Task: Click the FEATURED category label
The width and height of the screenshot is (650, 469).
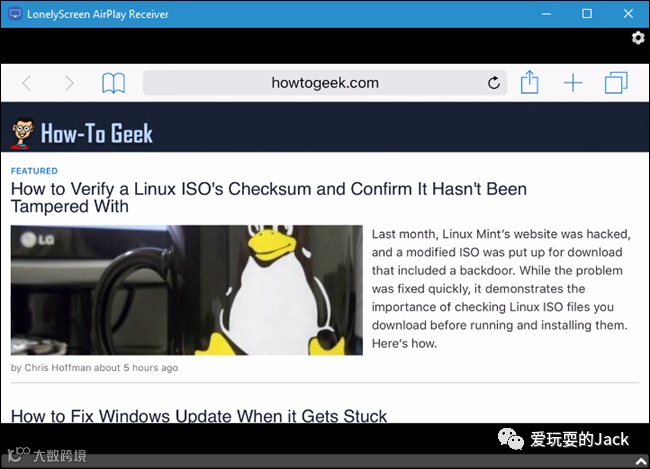Action: pos(34,171)
